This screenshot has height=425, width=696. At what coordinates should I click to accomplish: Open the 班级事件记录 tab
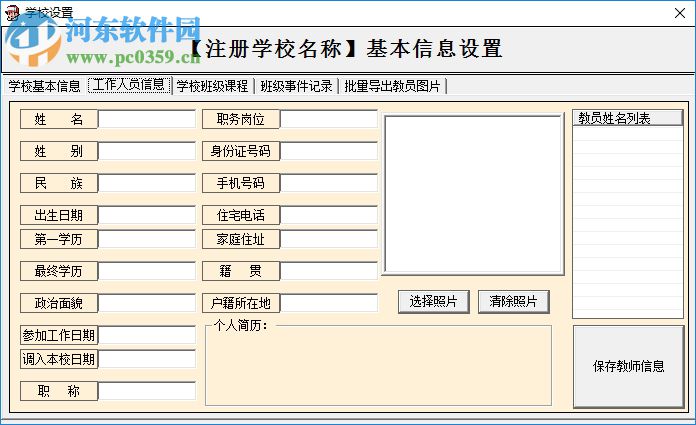pyautogui.click(x=296, y=86)
